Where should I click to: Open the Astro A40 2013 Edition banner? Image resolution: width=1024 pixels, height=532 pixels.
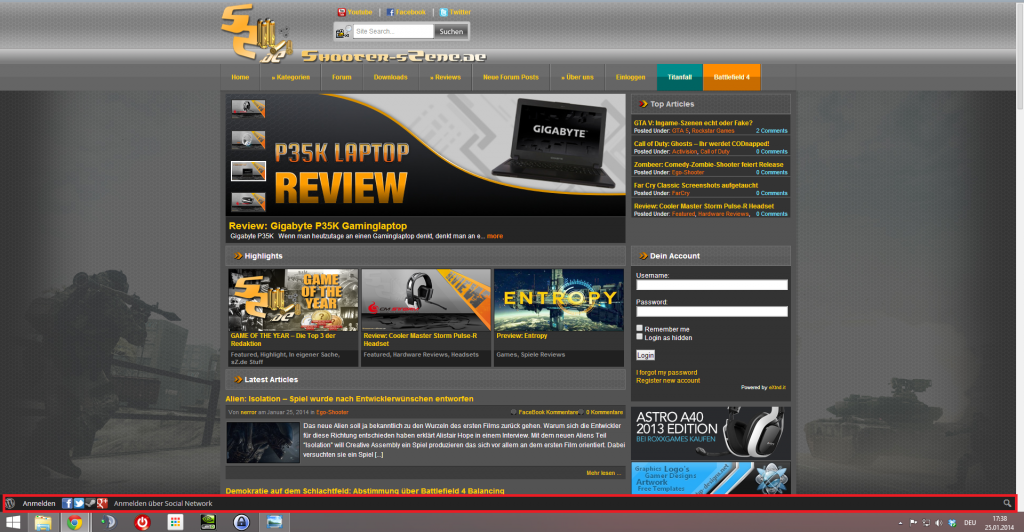point(711,433)
